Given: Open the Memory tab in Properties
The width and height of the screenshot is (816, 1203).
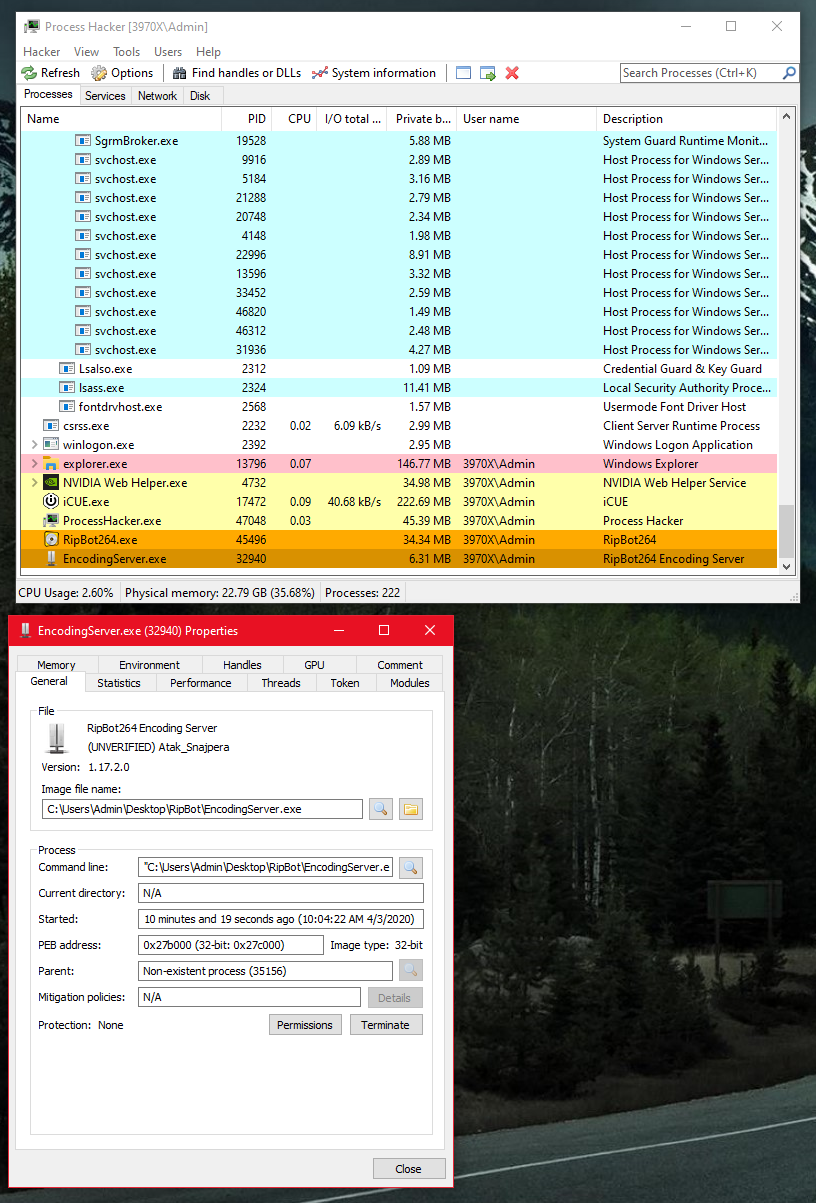Looking at the screenshot, I should click(56, 665).
